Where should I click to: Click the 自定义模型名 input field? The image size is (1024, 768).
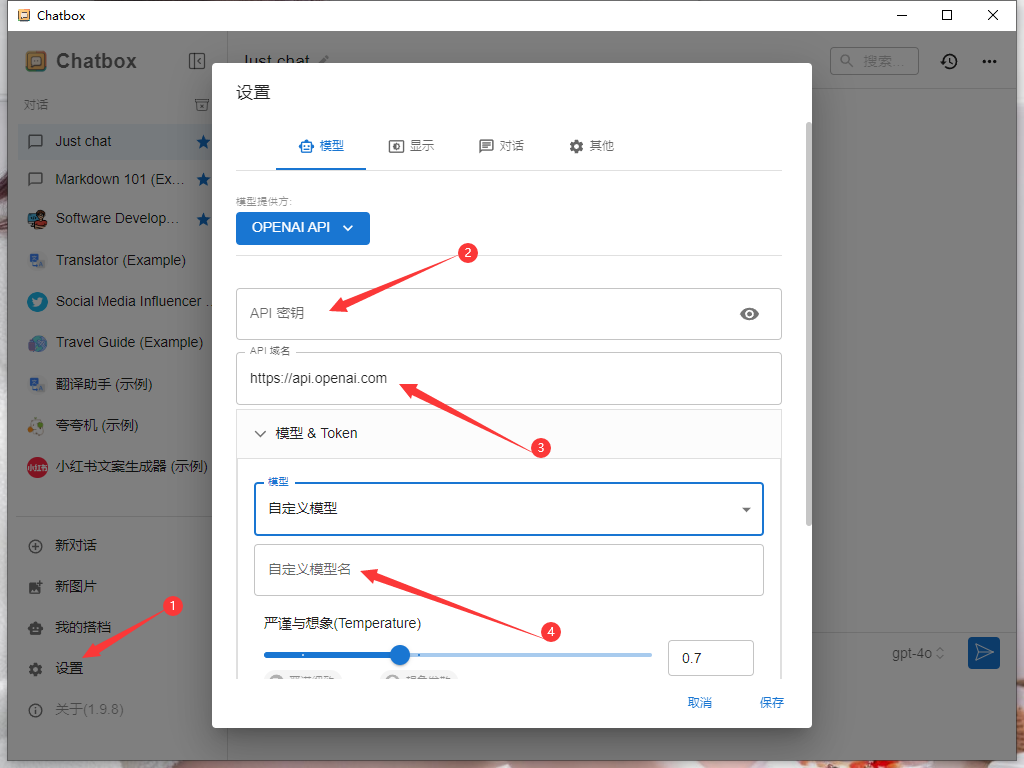point(509,570)
